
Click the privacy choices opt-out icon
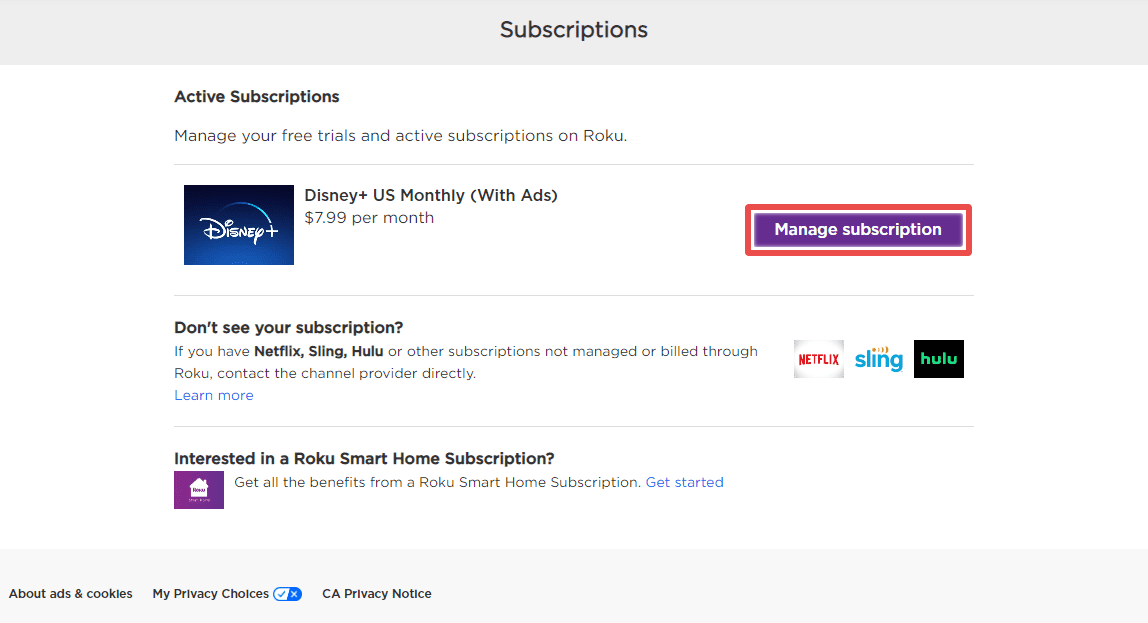pos(288,593)
